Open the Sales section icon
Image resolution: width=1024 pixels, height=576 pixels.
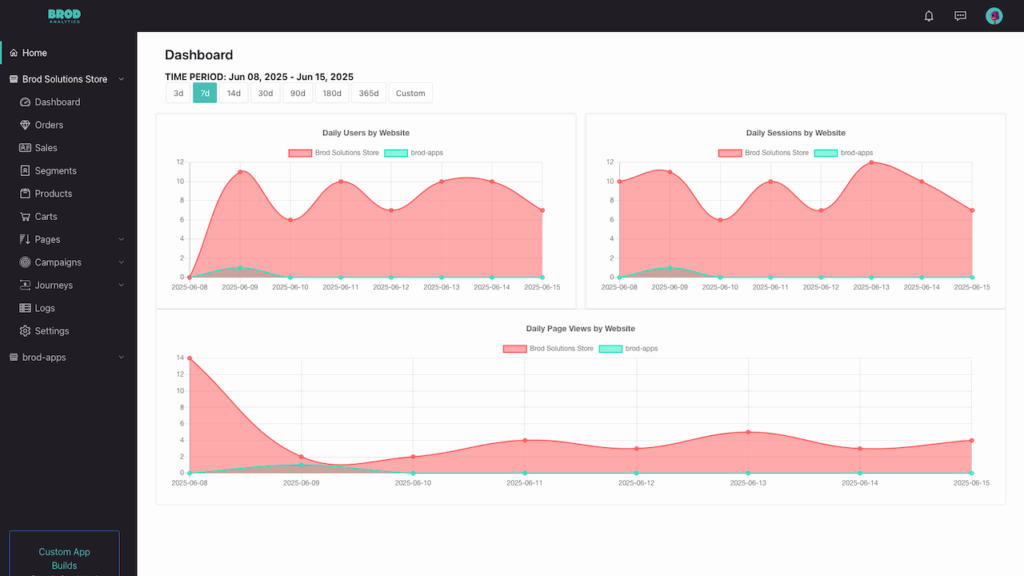pos(24,147)
